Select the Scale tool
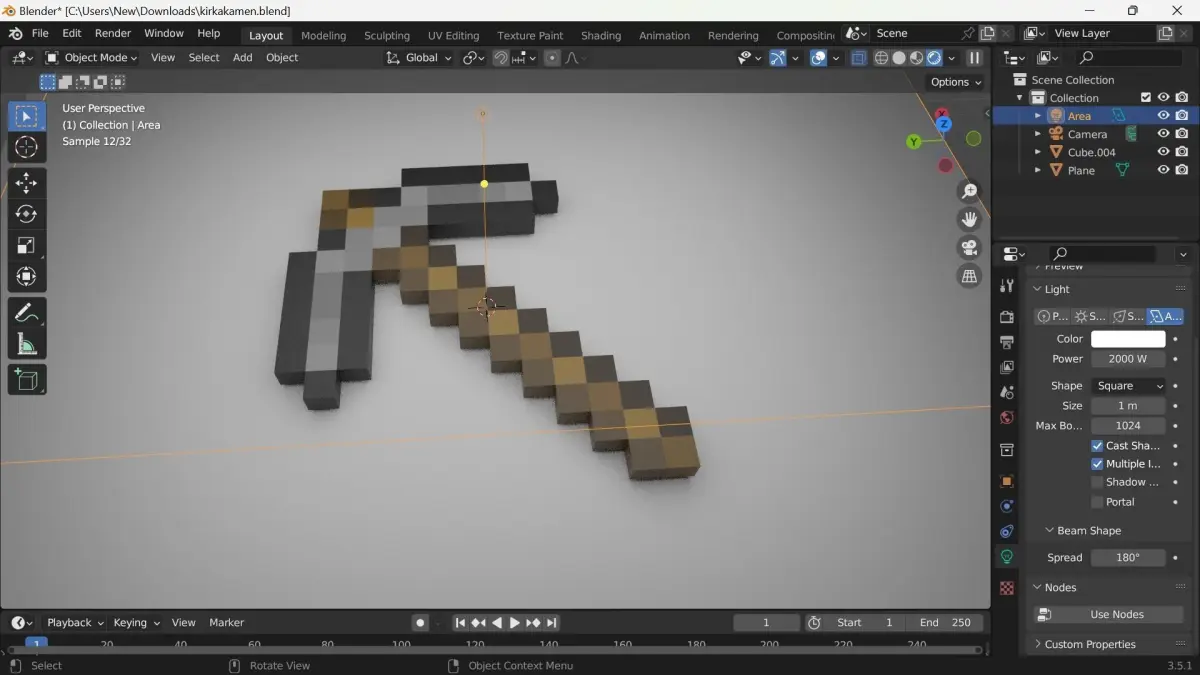The height and width of the screenshot is (675, 1200). [27, 245]
